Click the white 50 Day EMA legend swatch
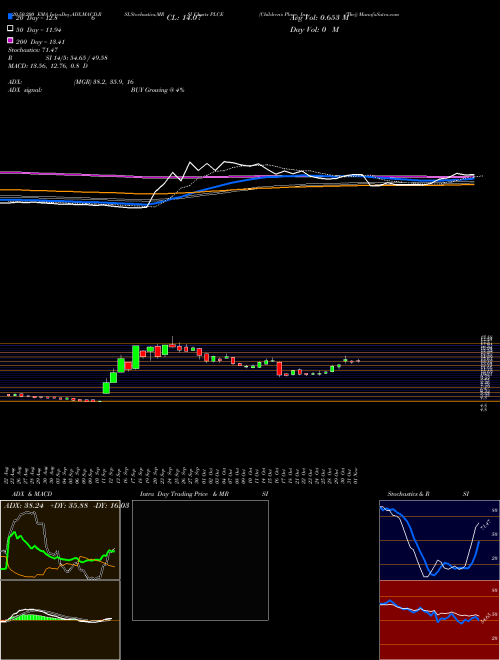 pyautogui.click(x=10, y=29)
